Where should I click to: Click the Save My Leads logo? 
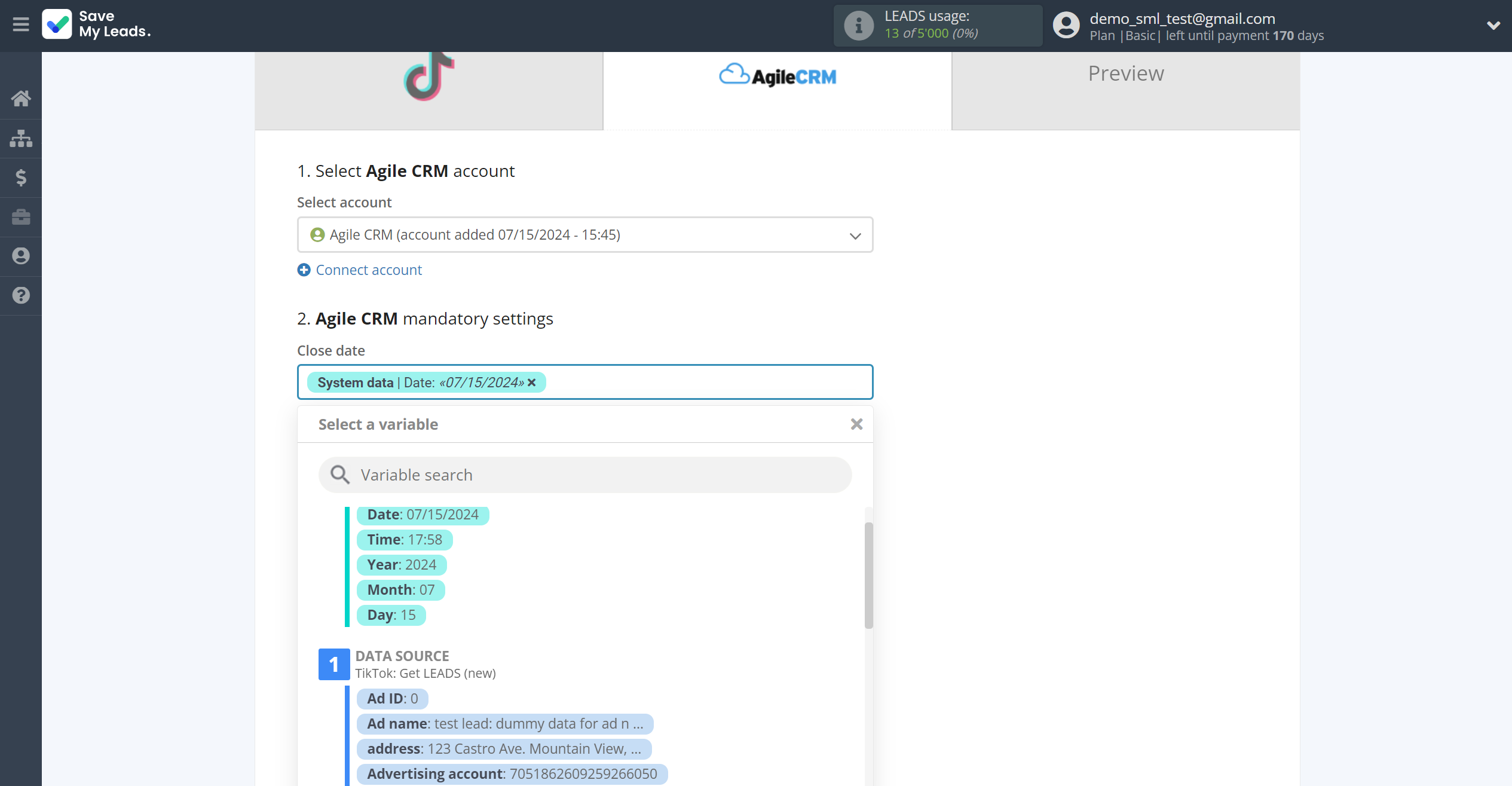96,25
